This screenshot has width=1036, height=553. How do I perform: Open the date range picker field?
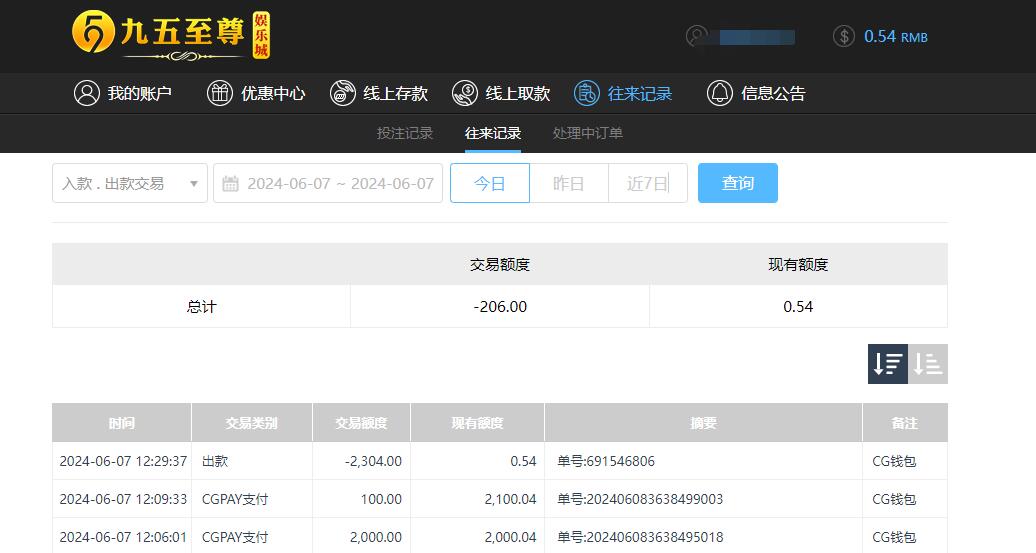tap(328, 183)
